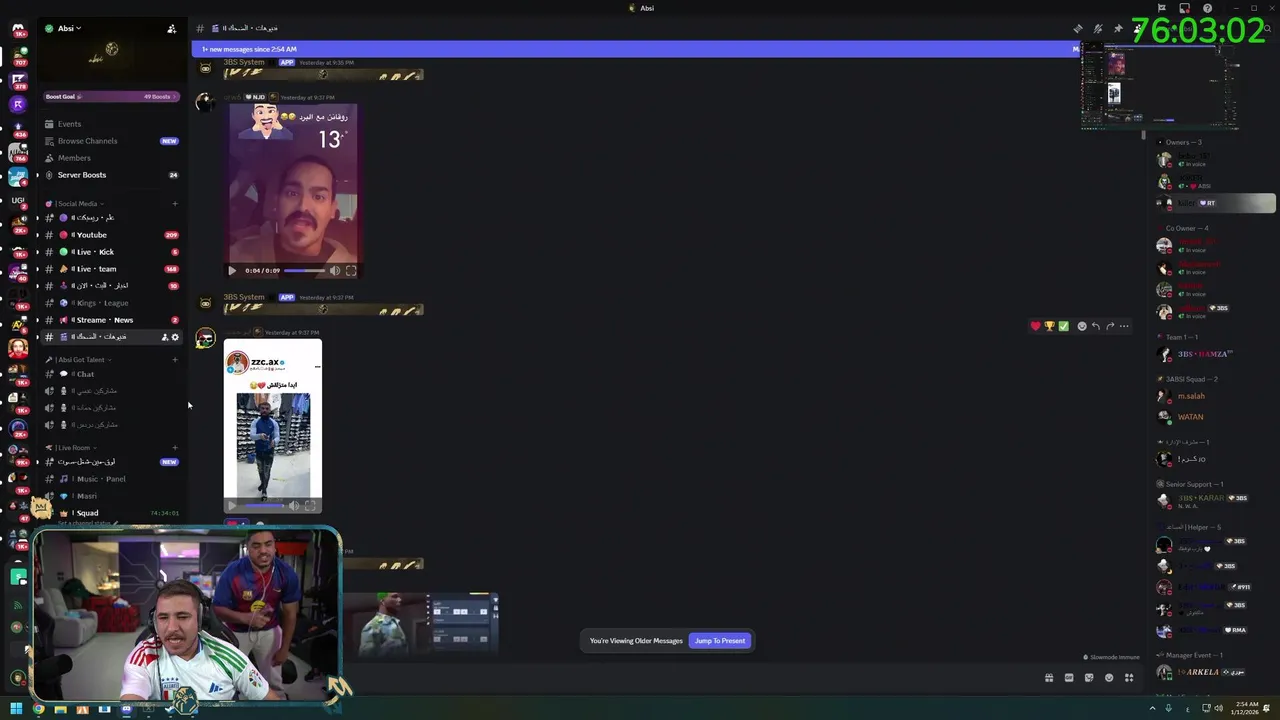Viewport: 1280px width, 720px height.
Task: Seek in the first video progress bar
Action: (305, 270)
